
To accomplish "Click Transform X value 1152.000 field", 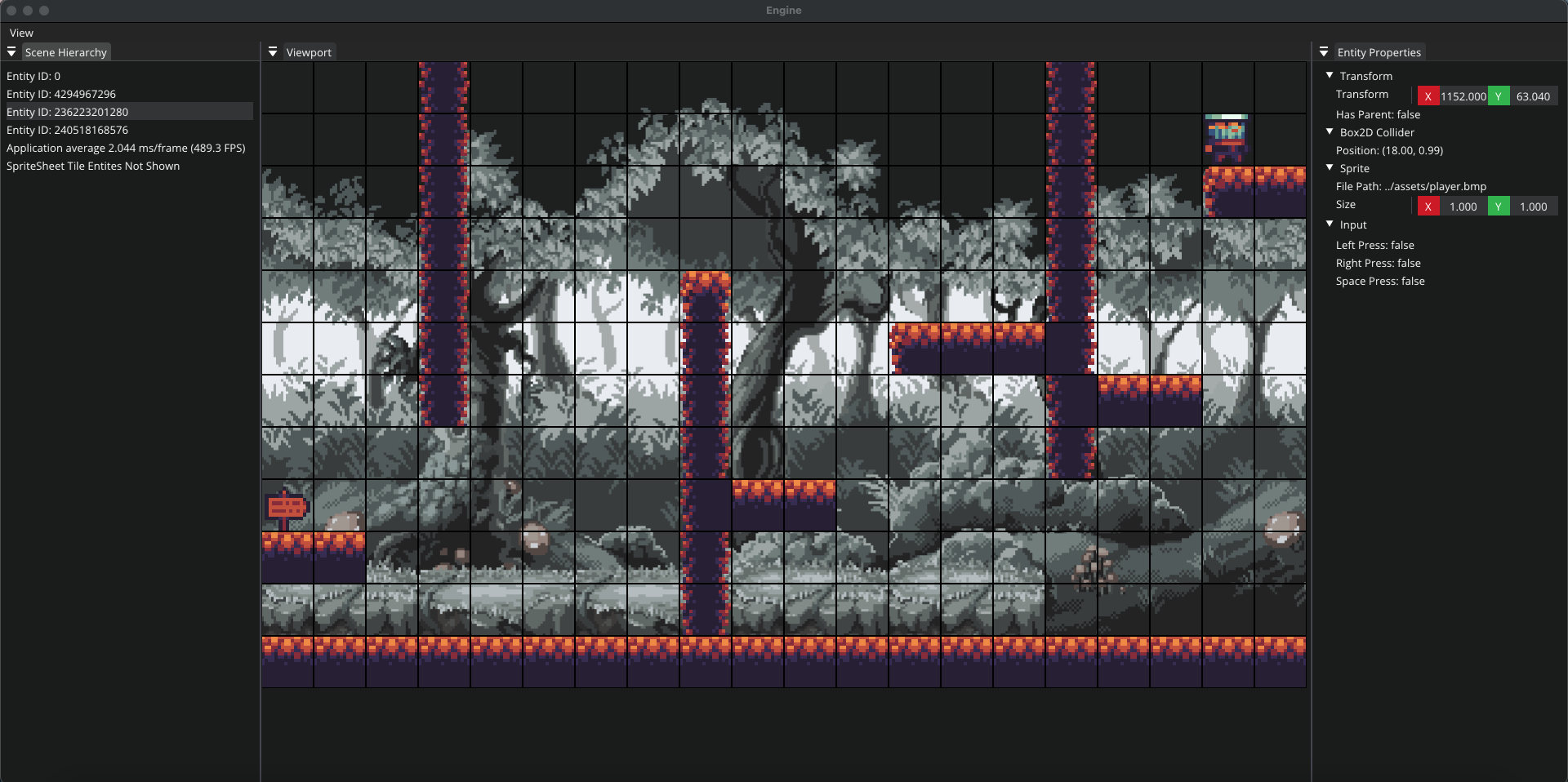I will [x=1463, y=96].
